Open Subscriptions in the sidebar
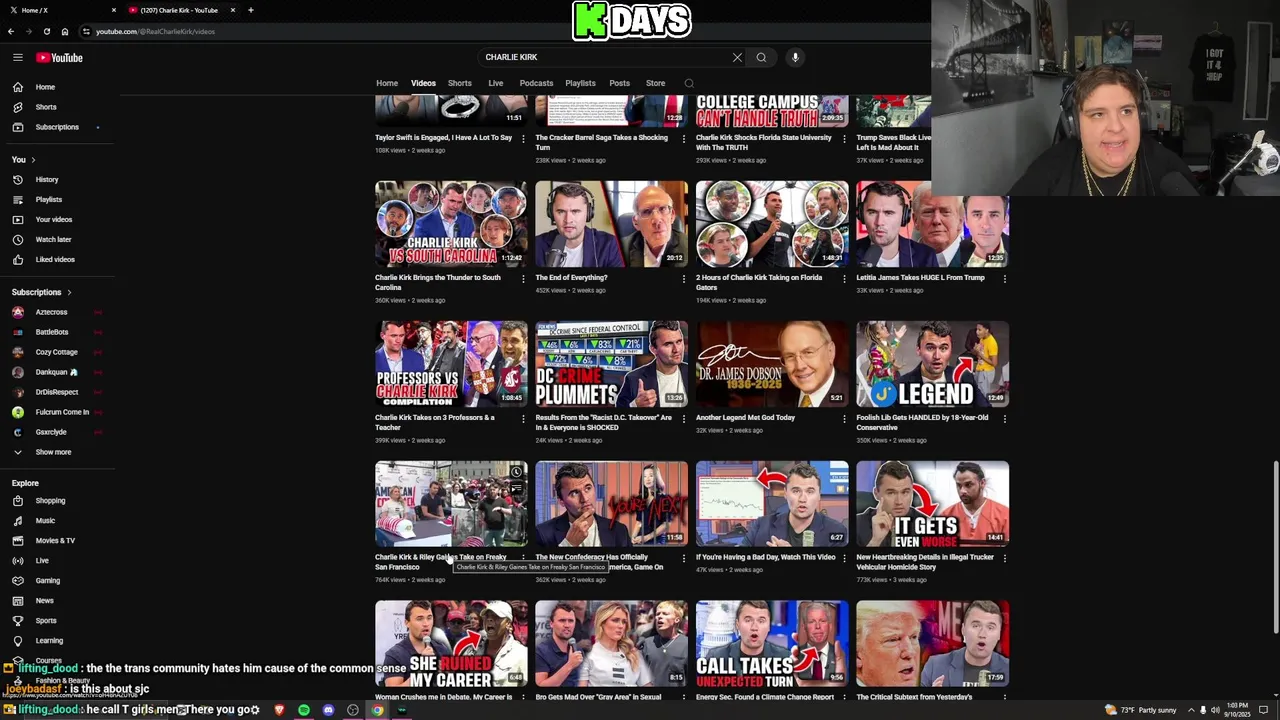Screen dimensions: 1280x720 56,127
